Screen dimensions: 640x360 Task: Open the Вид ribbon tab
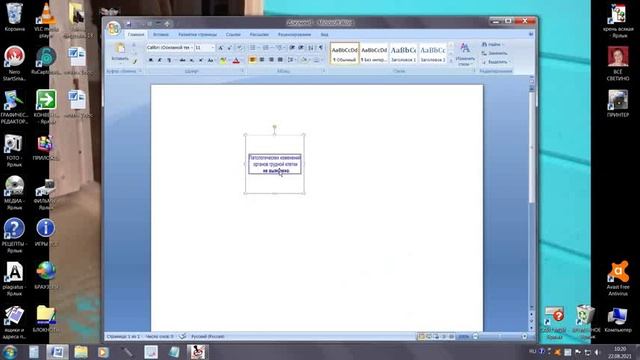pos(324,35)
